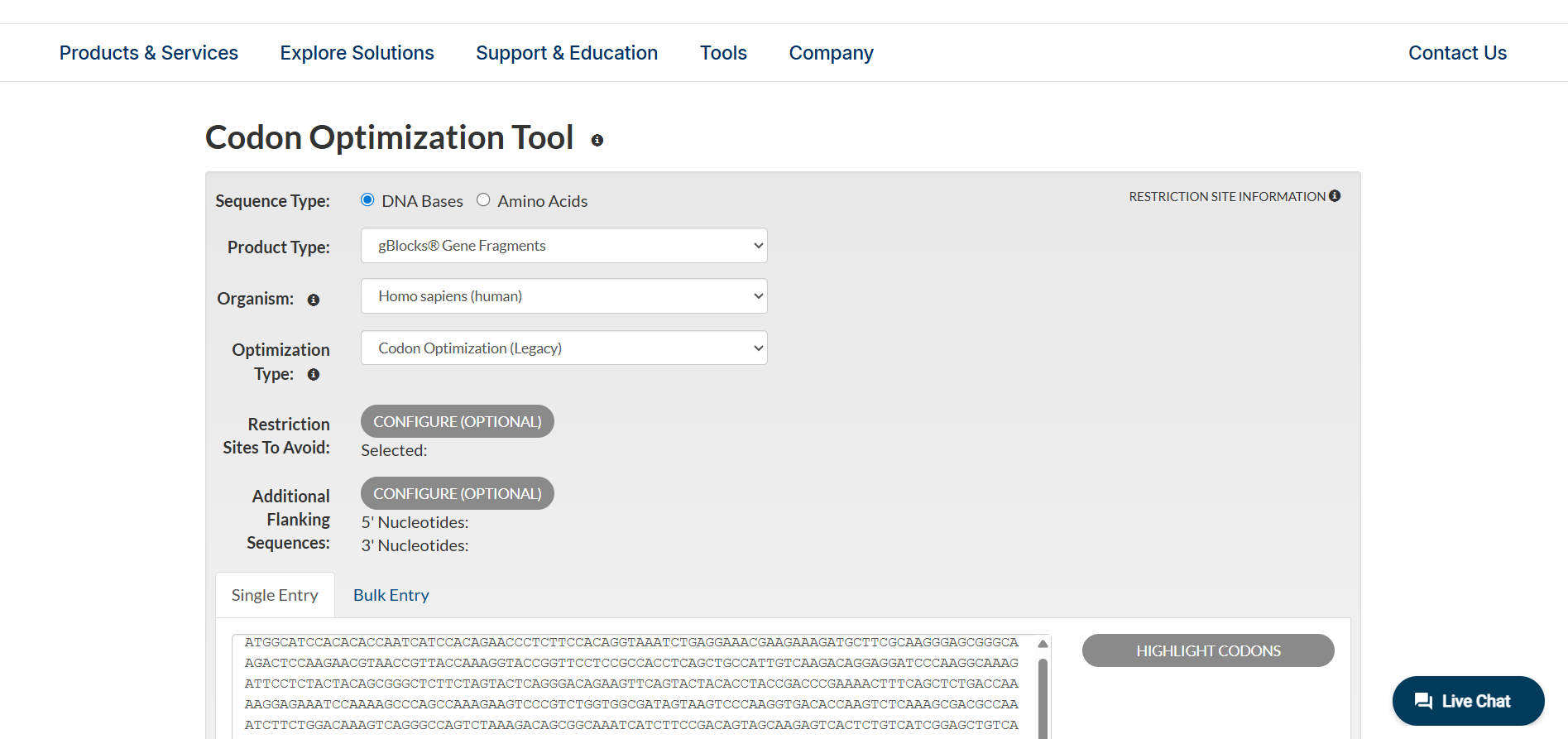This screenshot has width=1568, height=739.
Task: Click the Organism info icon
Action: tap(314, 300)
